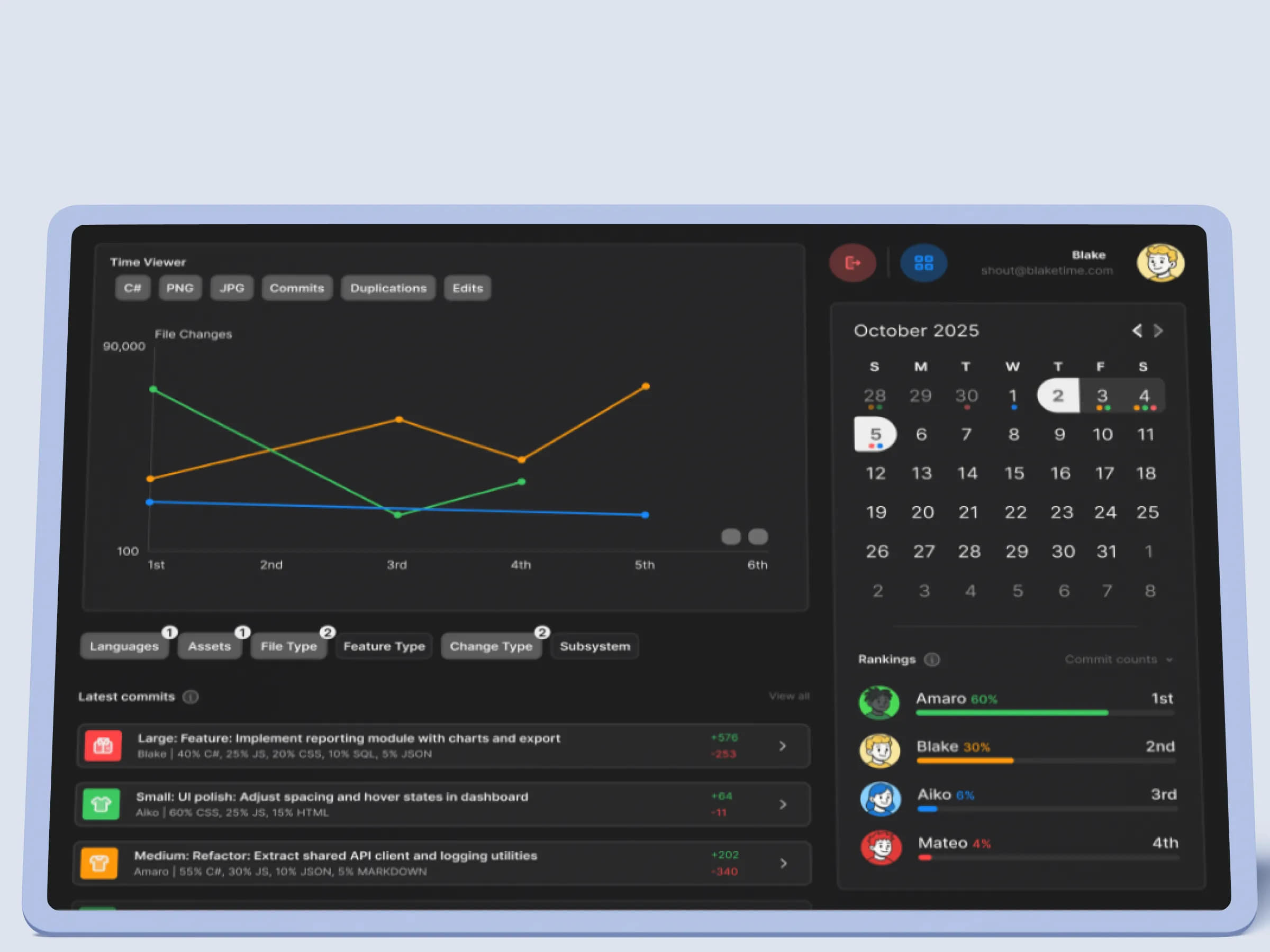This screenshot has height=952, width=1270.
Task: Click Aiko's avatar in Rankings
Action: [880, 799]
